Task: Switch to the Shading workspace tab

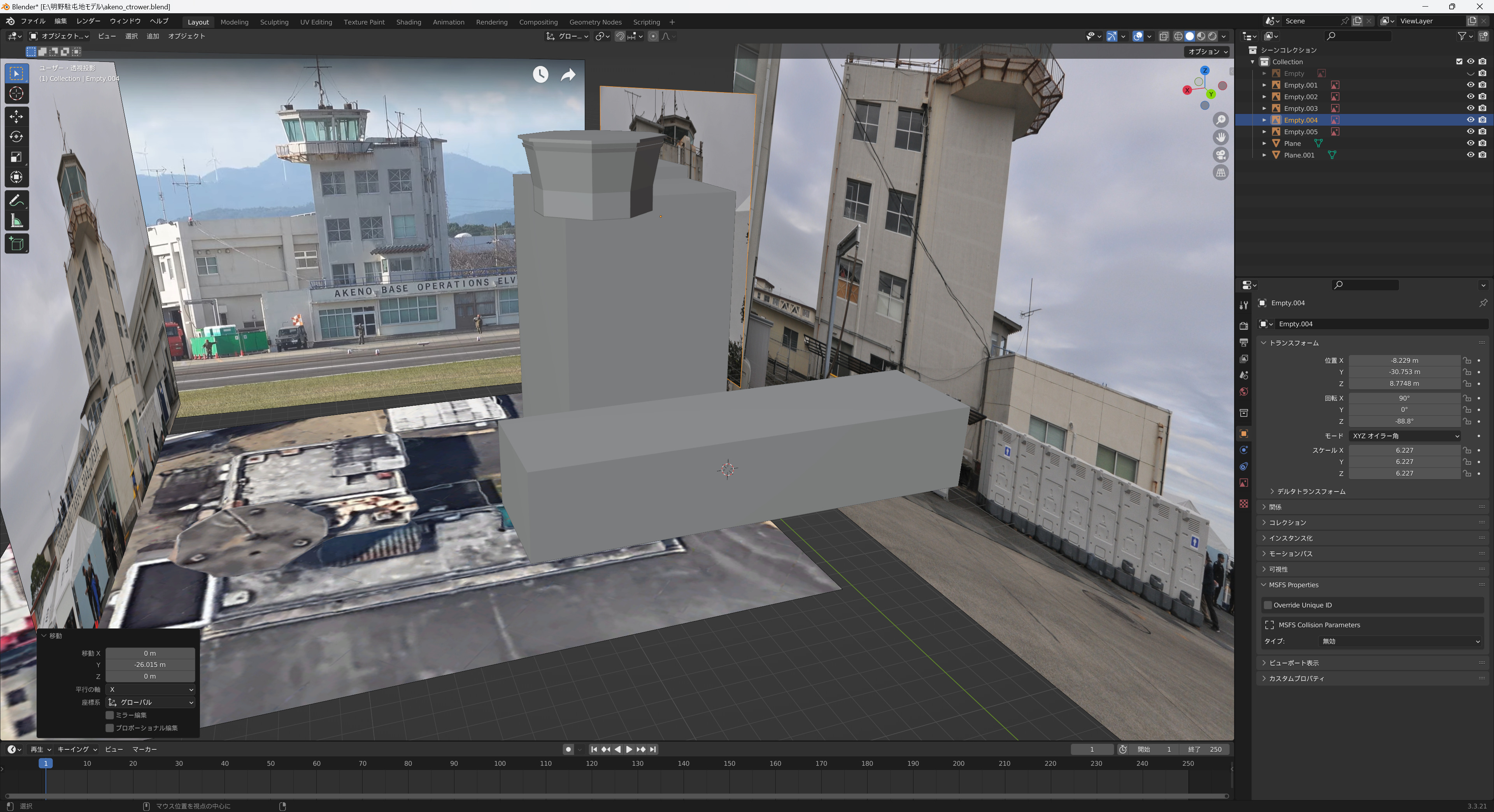Action: point(408,22)
